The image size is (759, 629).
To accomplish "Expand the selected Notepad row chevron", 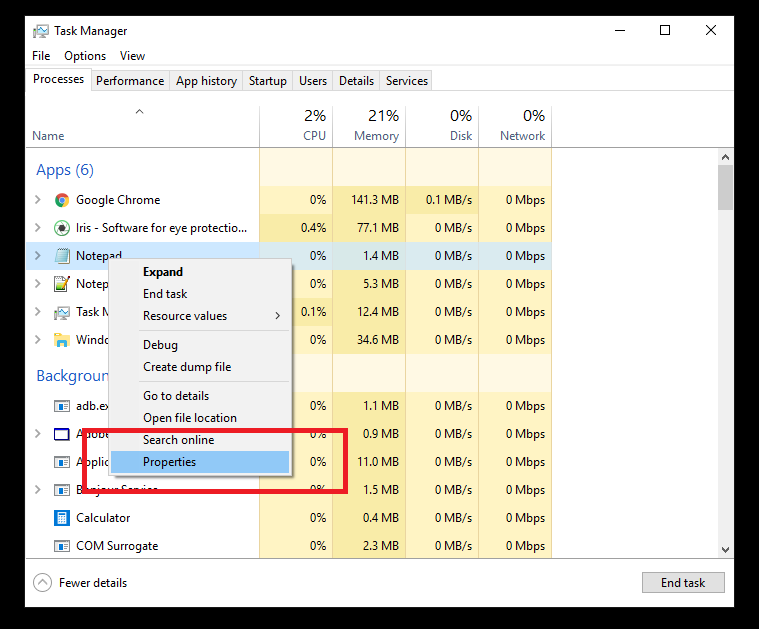I will pyautogui.click(x=38, y=255).
